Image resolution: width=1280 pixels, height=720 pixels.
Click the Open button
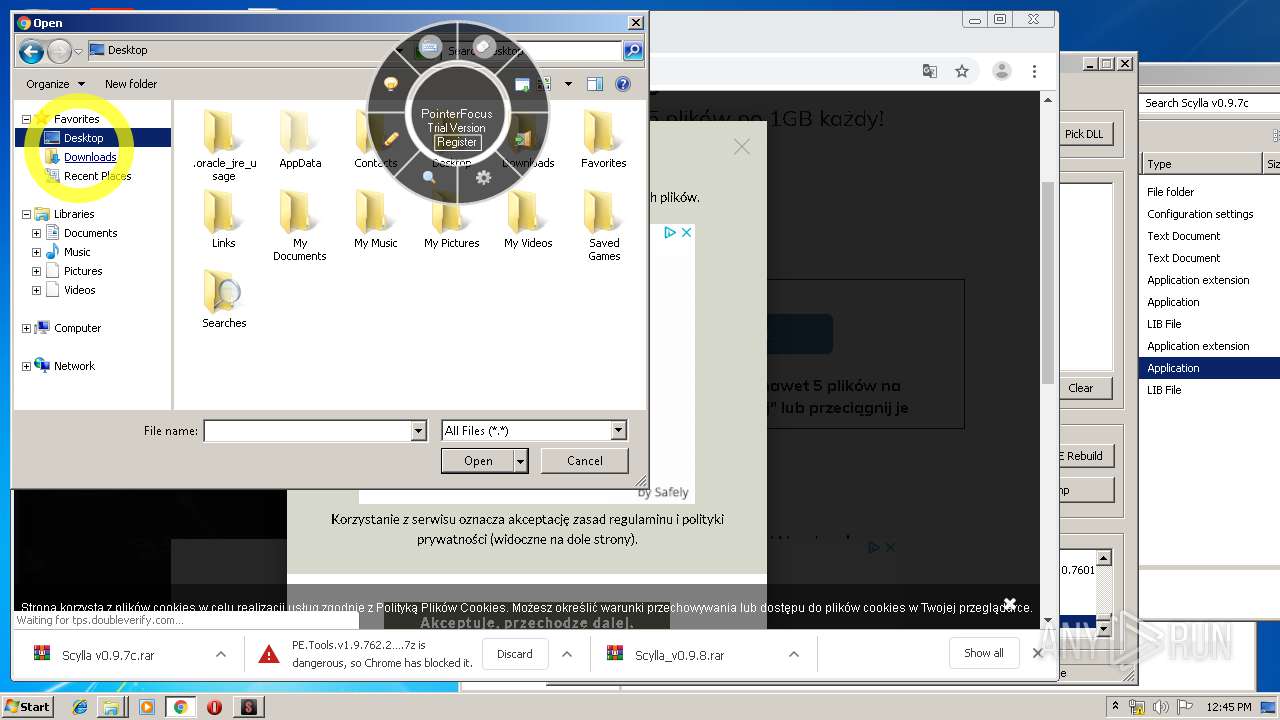[478, 461]
